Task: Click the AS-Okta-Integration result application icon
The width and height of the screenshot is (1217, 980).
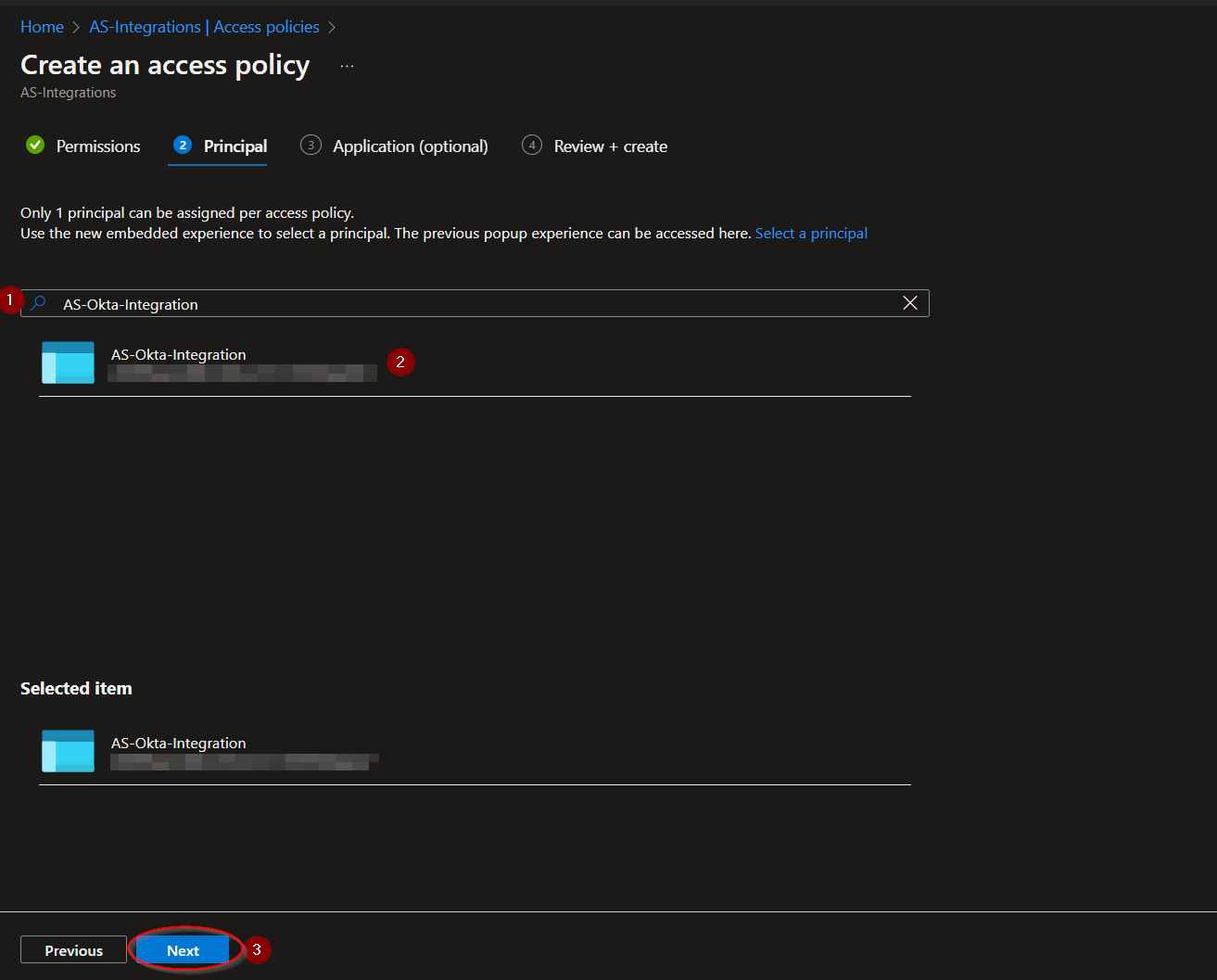Action: coord(68,363)
